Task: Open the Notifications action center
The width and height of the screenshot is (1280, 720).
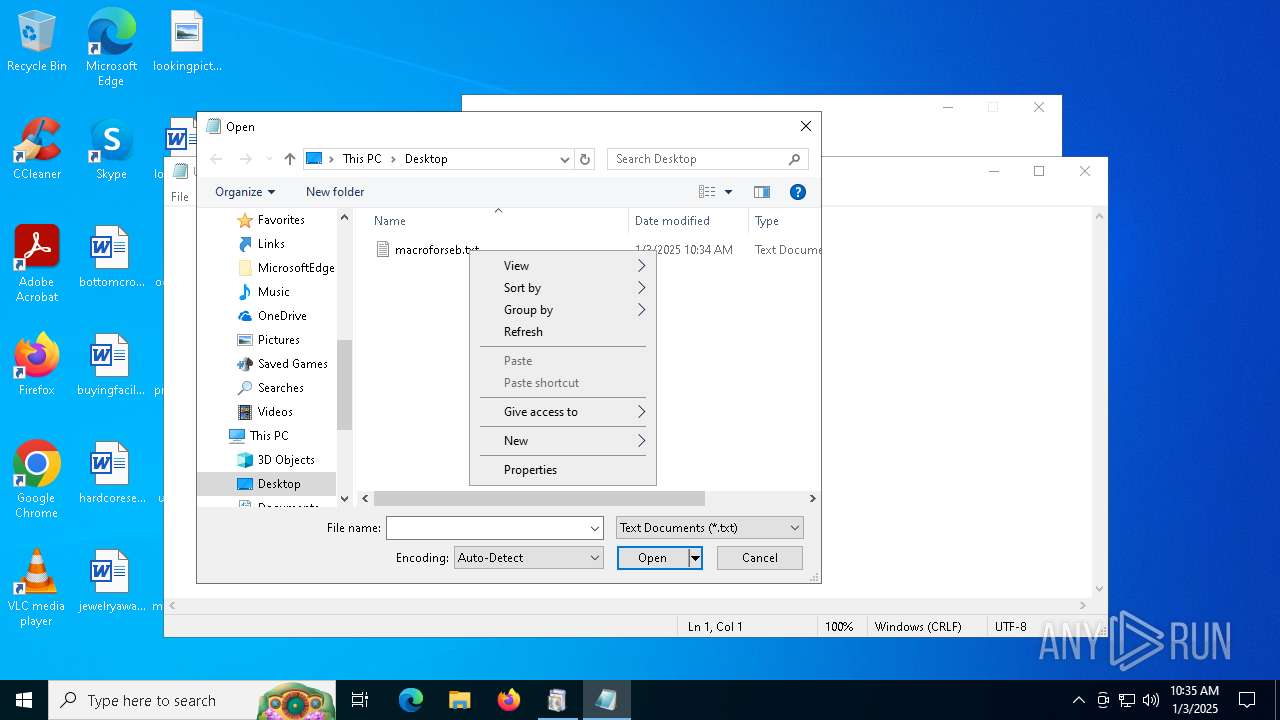Action: click(x=1247, y=700)
